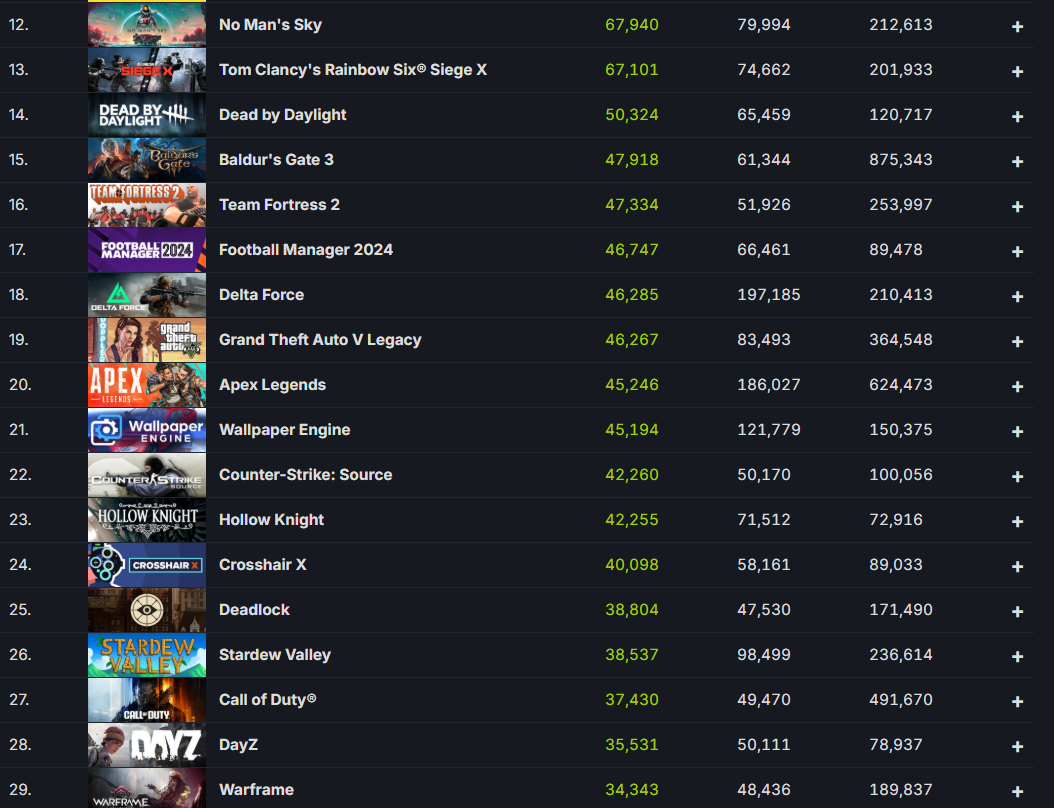Click plus icon for Grand Theft Auto V Legacy
The width and height of the screenshot is (1054, 808).
click(x=1018, y=341)
